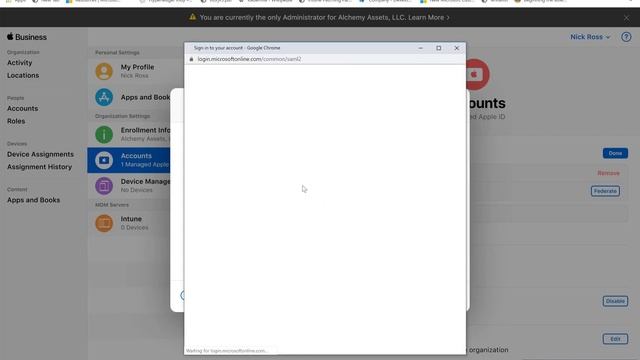Click the Edit button
This screenshot has height=360, width=640.
[x=615, y=339]
